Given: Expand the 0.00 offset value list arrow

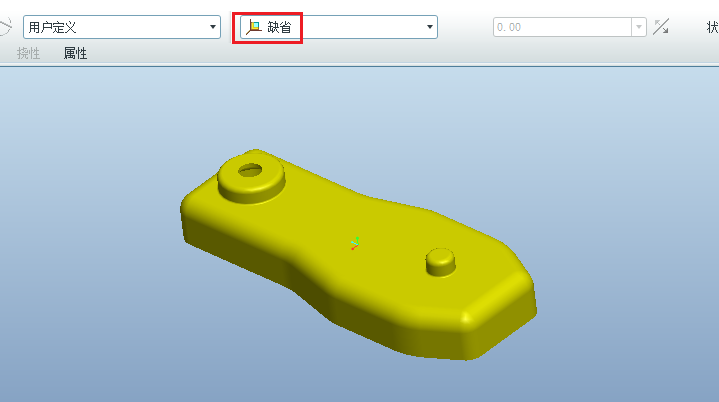Looking at the screenshot, I should 638,28.
